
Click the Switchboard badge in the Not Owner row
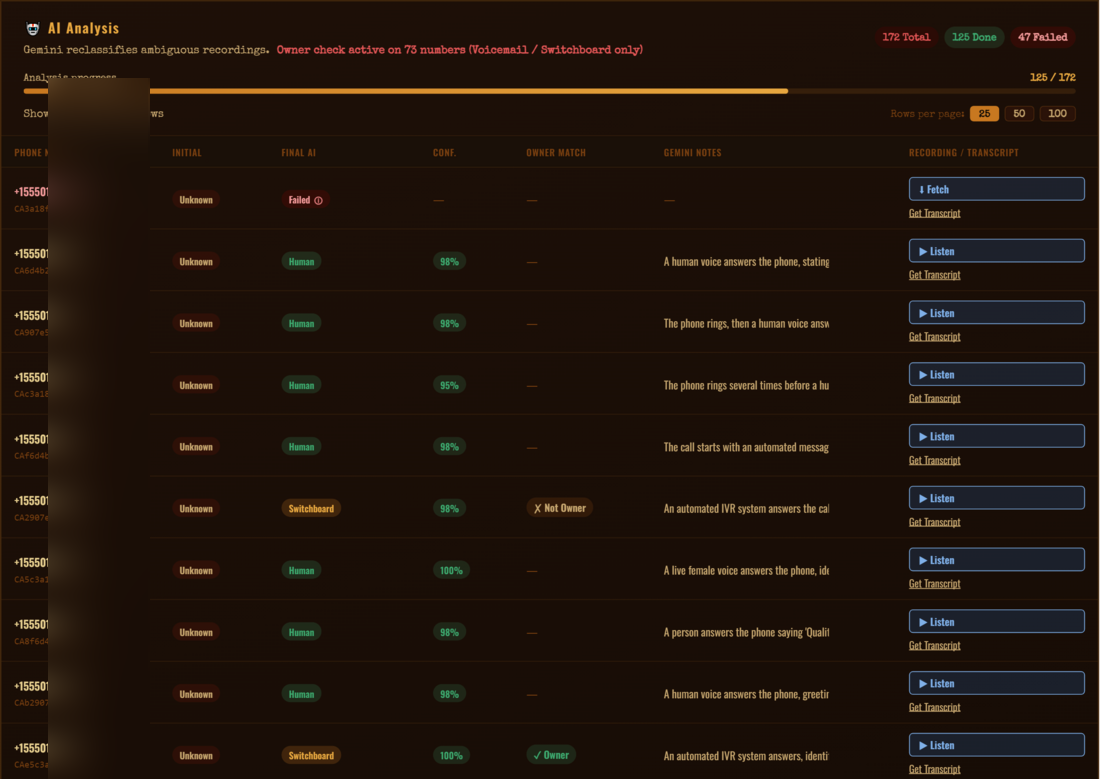[x=311, y=509]
